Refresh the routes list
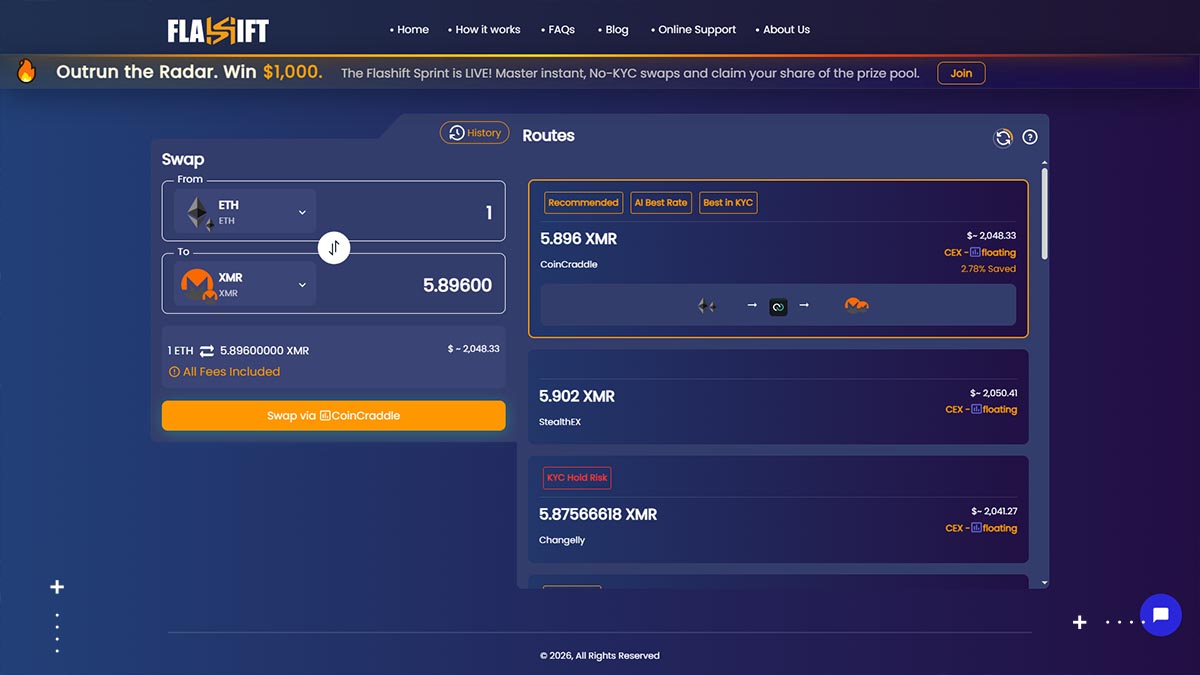Screen dimensions: 1200x675 coord(1003,138)
